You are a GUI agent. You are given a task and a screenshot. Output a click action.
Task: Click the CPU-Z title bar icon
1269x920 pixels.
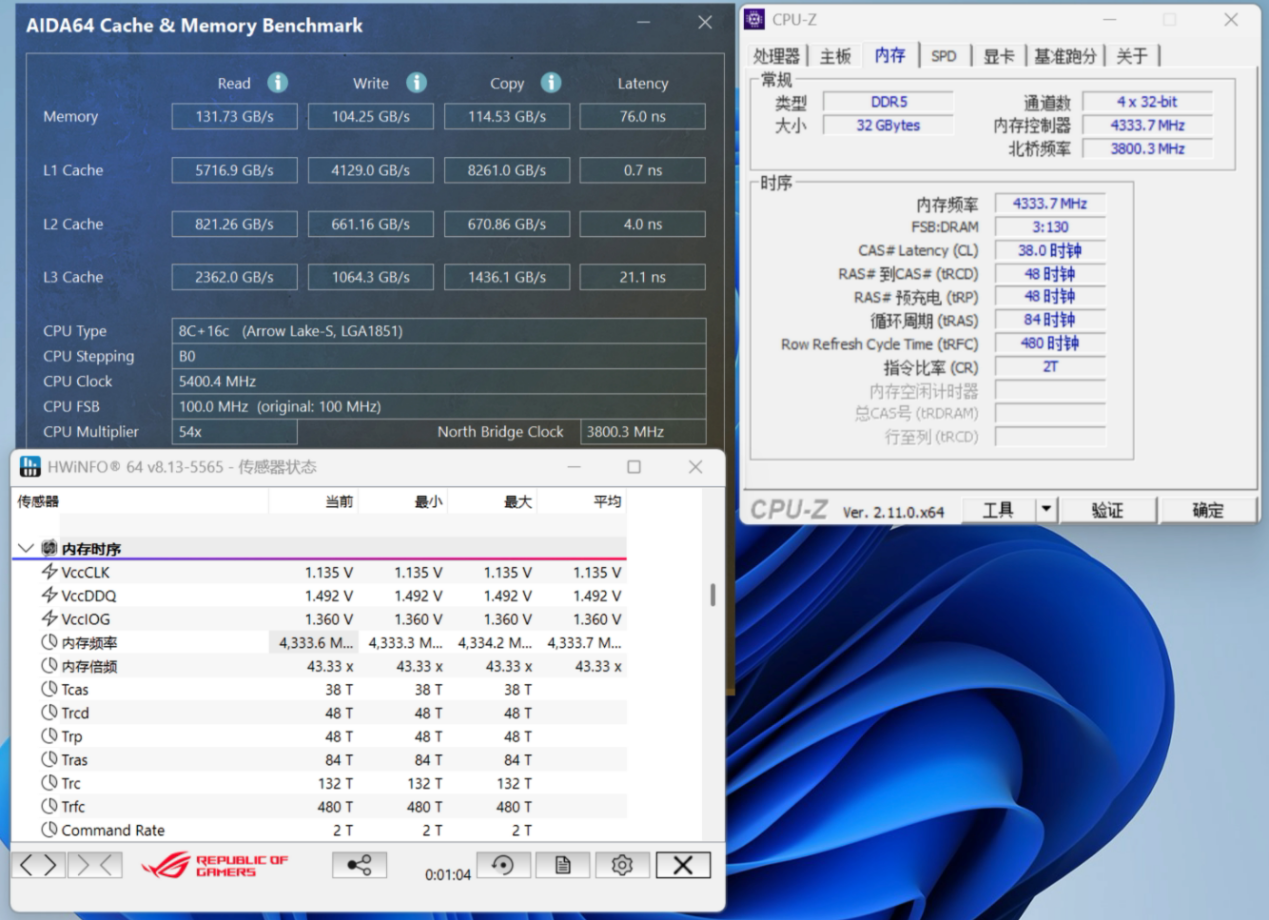[753, 19]
